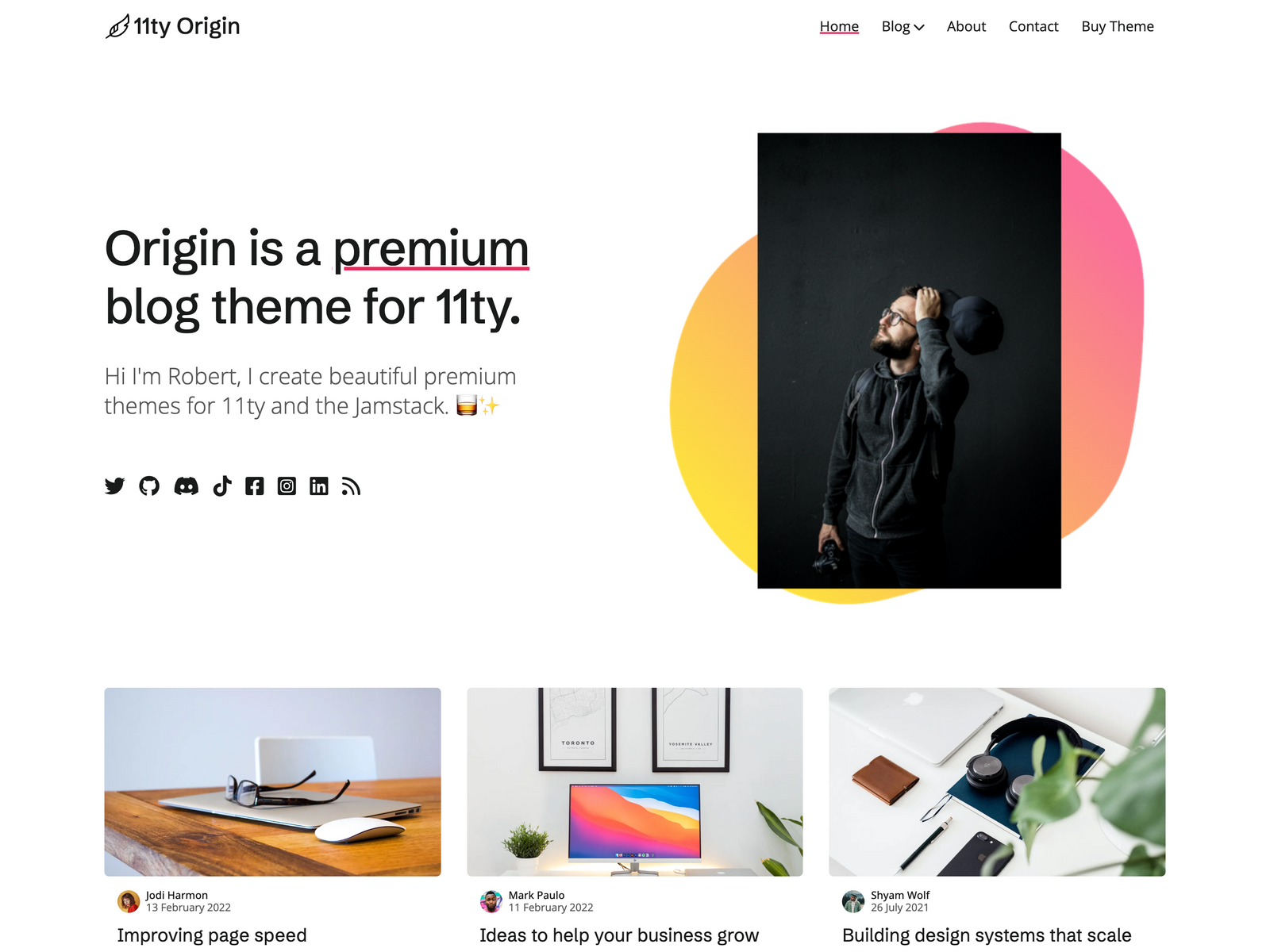This screenshot has width=1270, height=952.
Task: Click the glasses and laptop post thumbnail
Action: click(272, 781)
